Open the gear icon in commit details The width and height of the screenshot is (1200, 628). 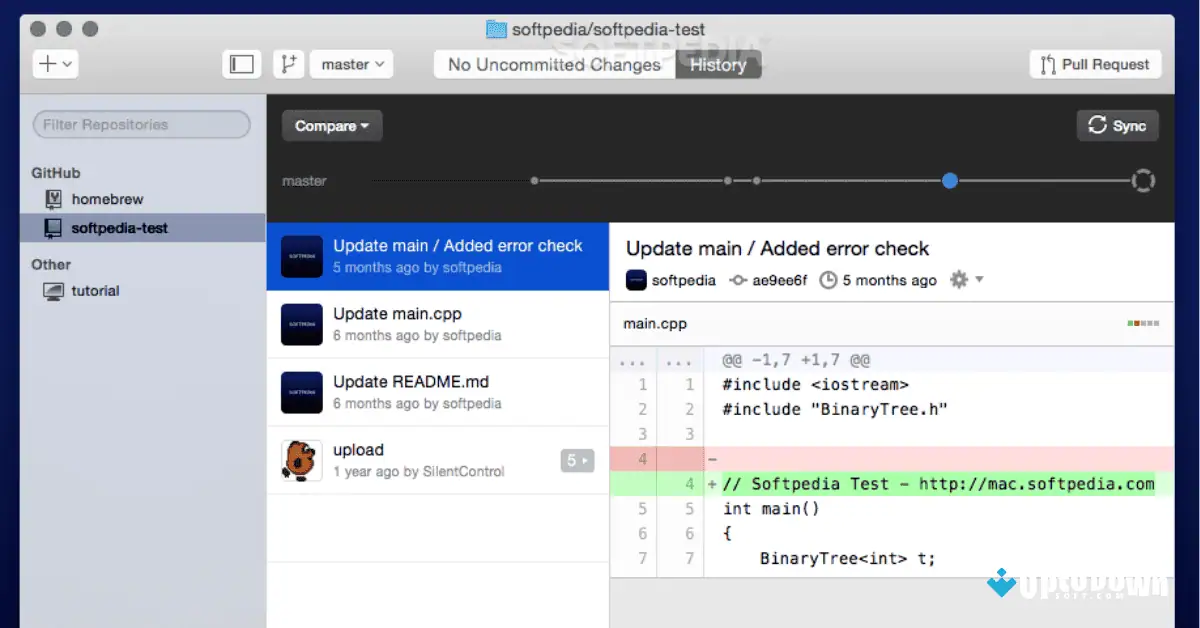tap(957, 280)
